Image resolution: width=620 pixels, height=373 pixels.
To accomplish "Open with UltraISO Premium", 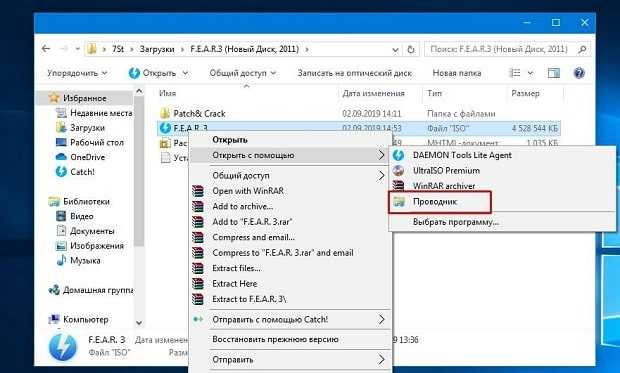I will [502, 170].
